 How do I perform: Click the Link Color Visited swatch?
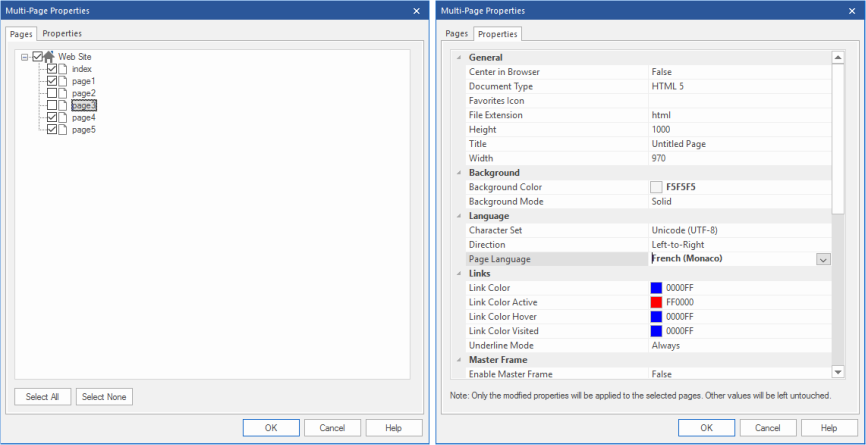pyautogui.click(x=656, y=331)
